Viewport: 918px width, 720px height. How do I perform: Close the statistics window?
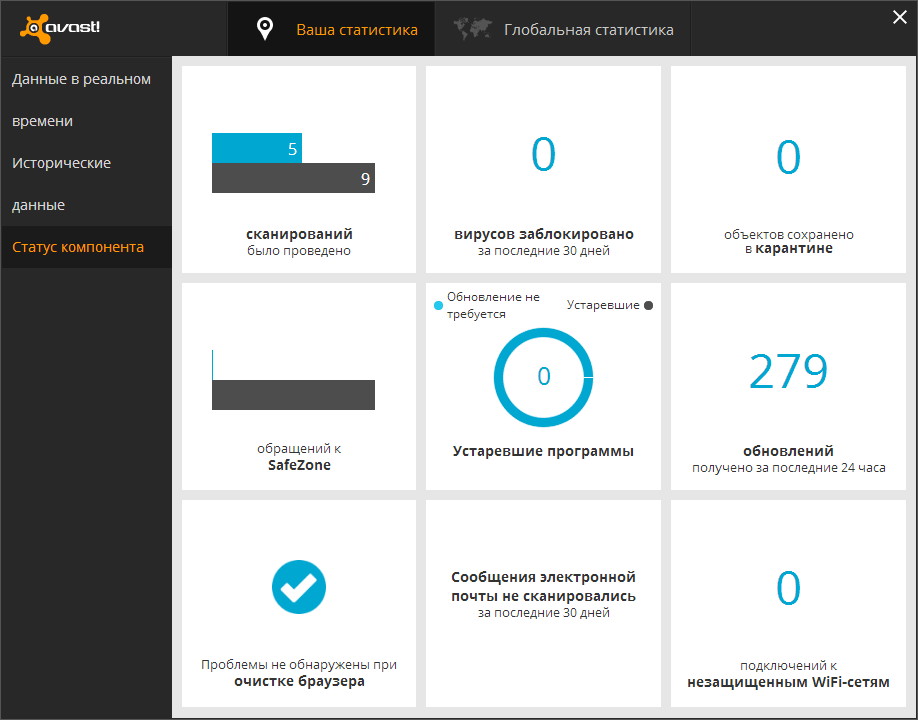pyautogui.click(x=899, y=17)
